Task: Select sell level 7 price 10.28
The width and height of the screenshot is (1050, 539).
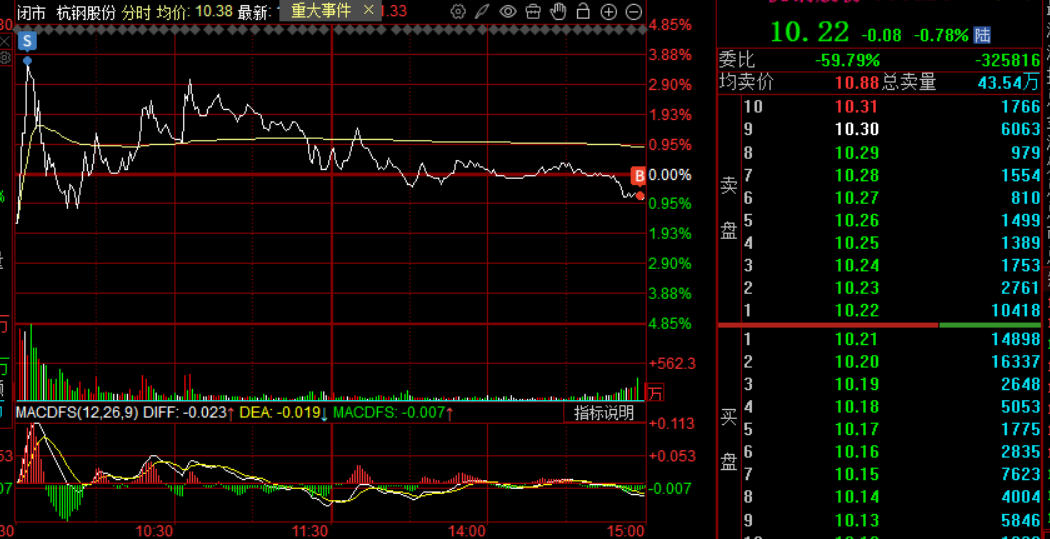Action: [856, 175]
